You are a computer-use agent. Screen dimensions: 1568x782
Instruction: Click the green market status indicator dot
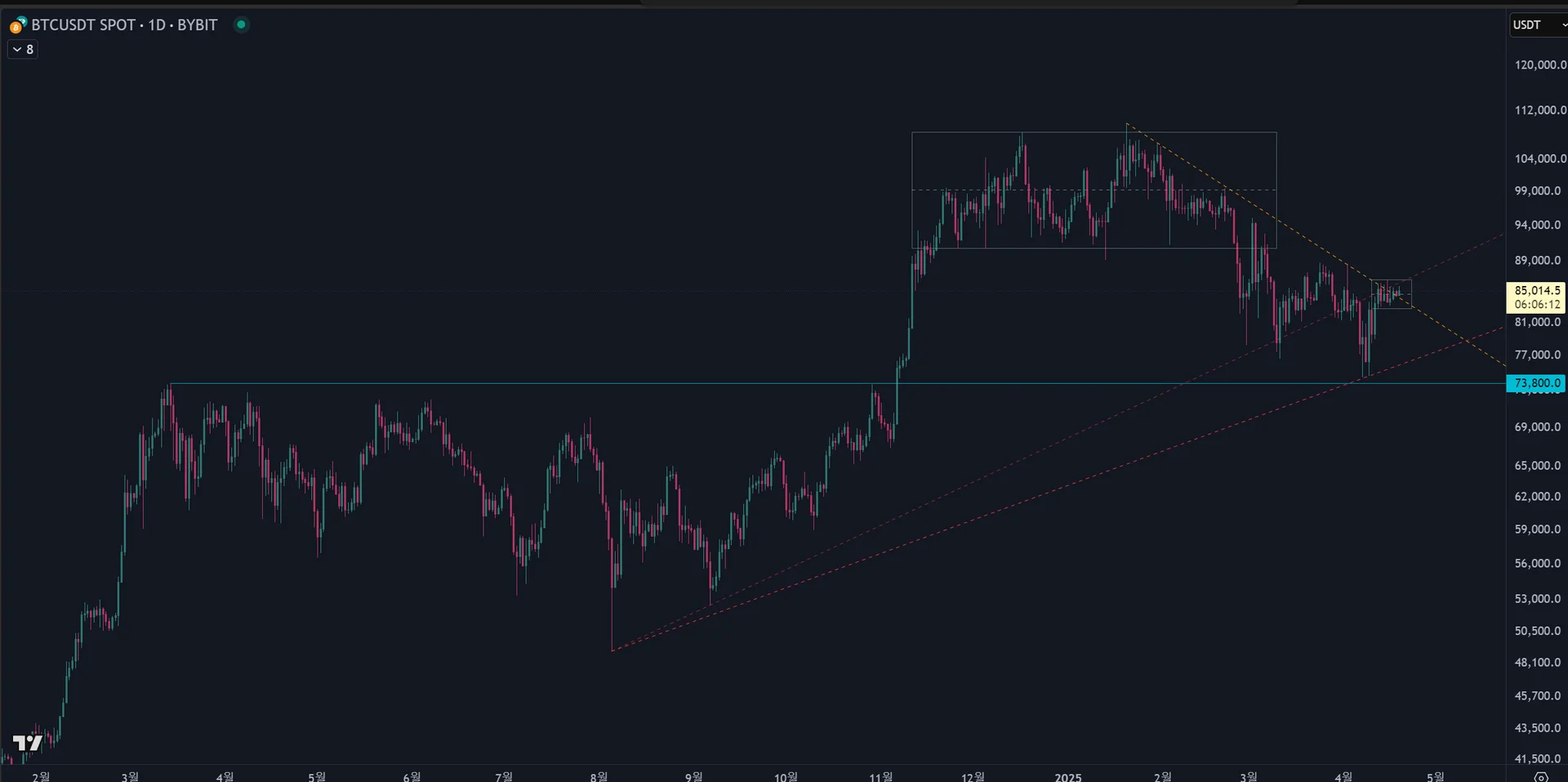coord(241,25)
